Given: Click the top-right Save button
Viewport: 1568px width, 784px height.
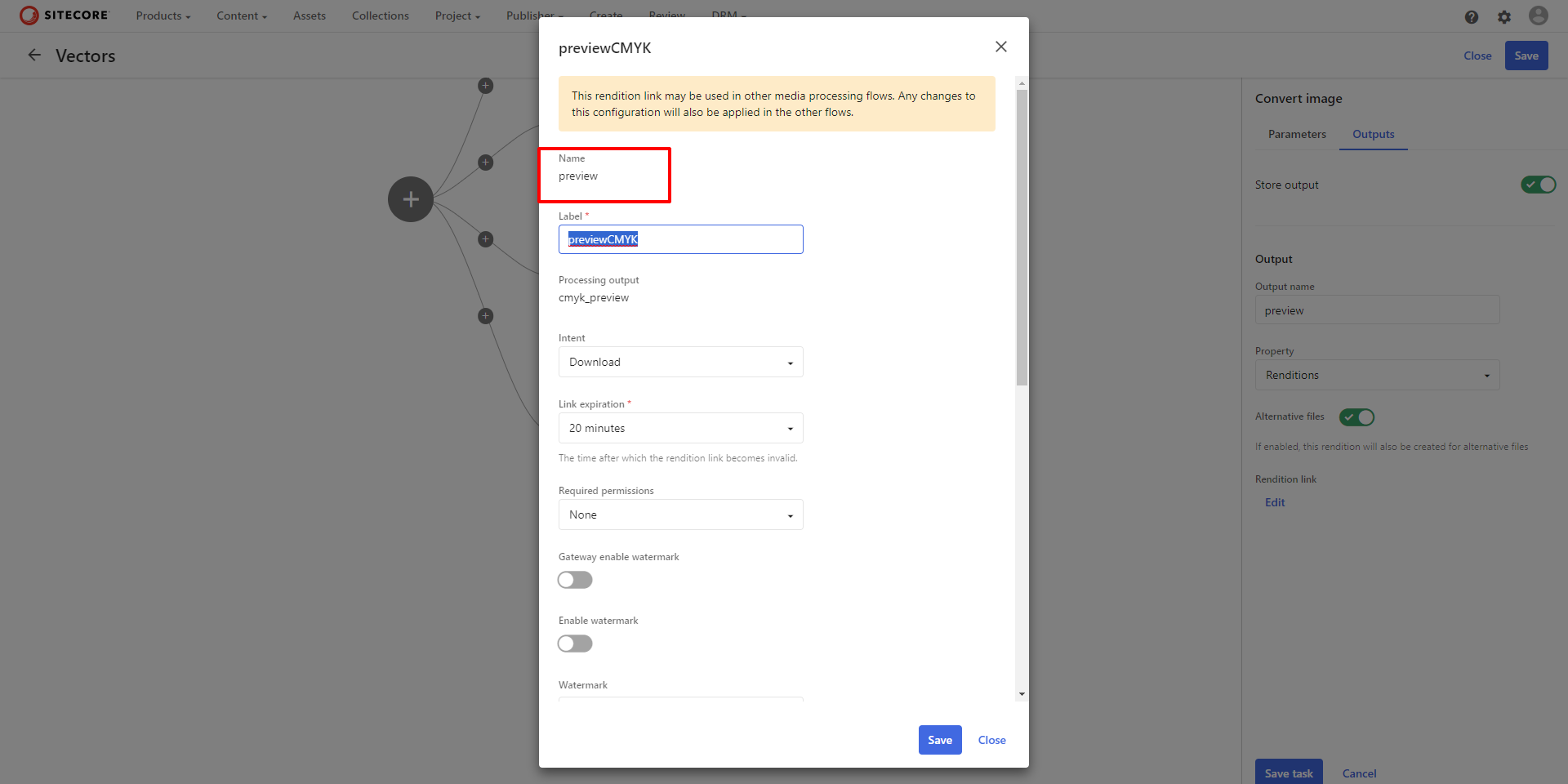Looking at the screenshot, I should pos(1526,56).
